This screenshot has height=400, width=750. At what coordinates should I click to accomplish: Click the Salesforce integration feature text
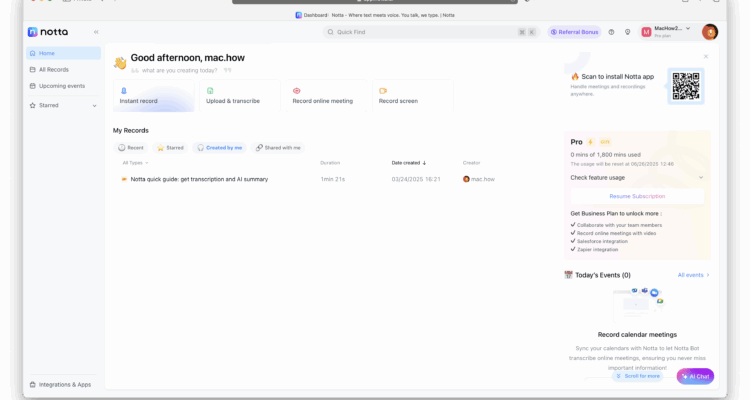[602, 241]
